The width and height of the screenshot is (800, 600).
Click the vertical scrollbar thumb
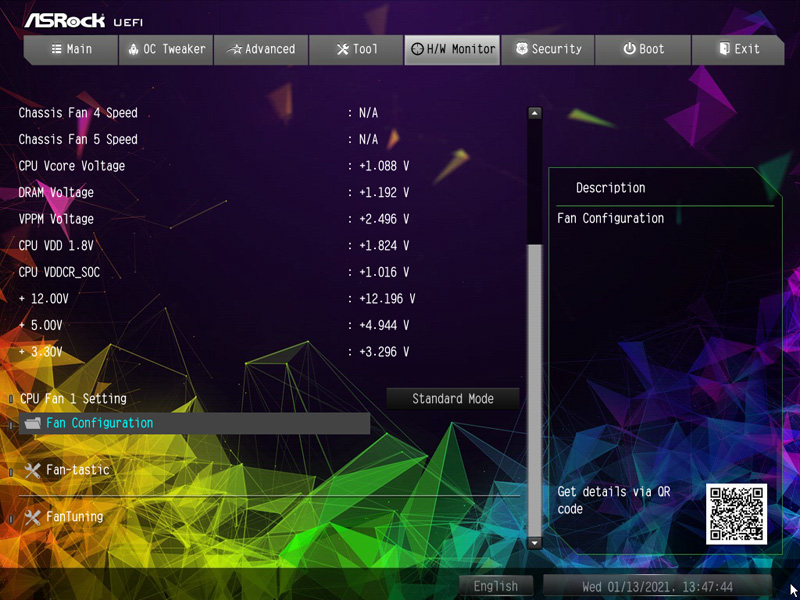pos(534,390)
